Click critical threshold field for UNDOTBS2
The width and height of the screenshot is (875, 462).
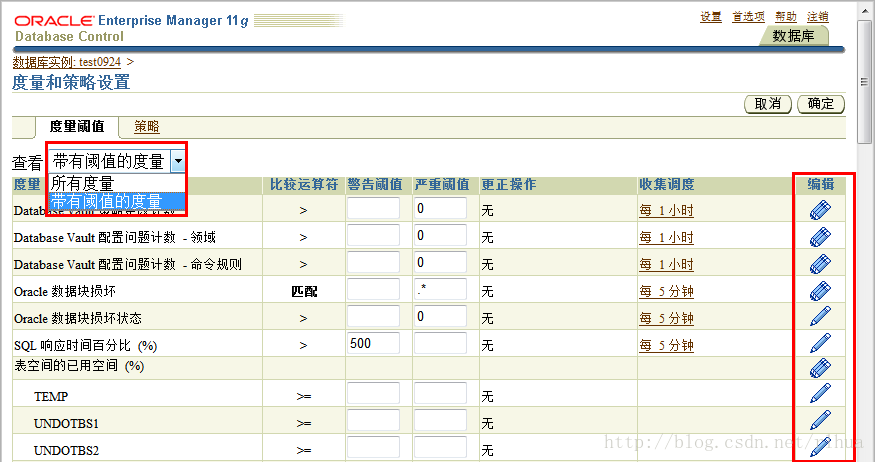440,447
